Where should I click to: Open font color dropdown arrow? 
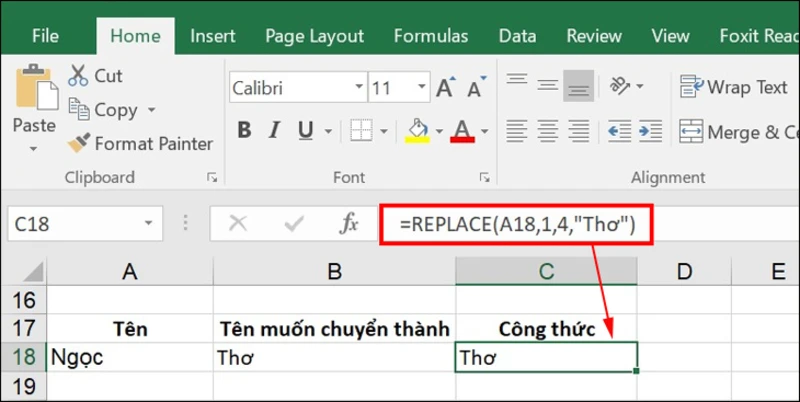[x=484, y=132]
